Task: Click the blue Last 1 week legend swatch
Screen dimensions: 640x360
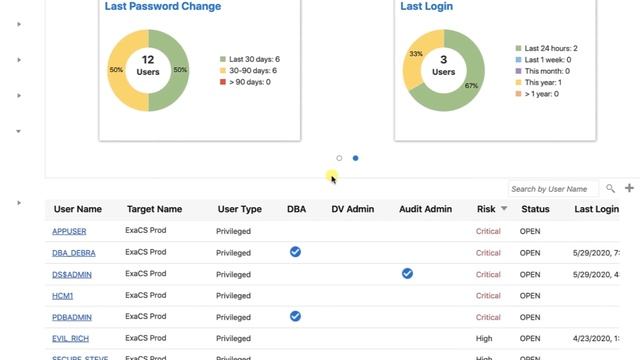Action: (x=518, y=60)
